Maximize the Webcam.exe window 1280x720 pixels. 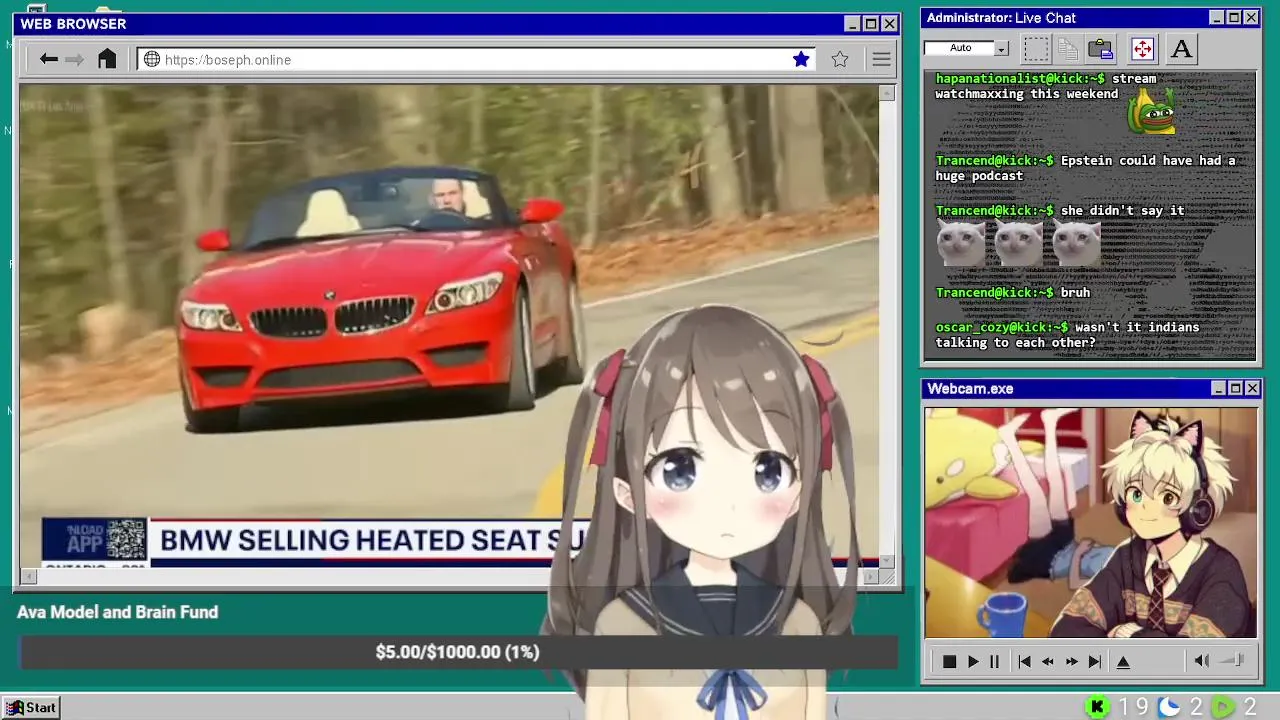(x=1235, y=388)
